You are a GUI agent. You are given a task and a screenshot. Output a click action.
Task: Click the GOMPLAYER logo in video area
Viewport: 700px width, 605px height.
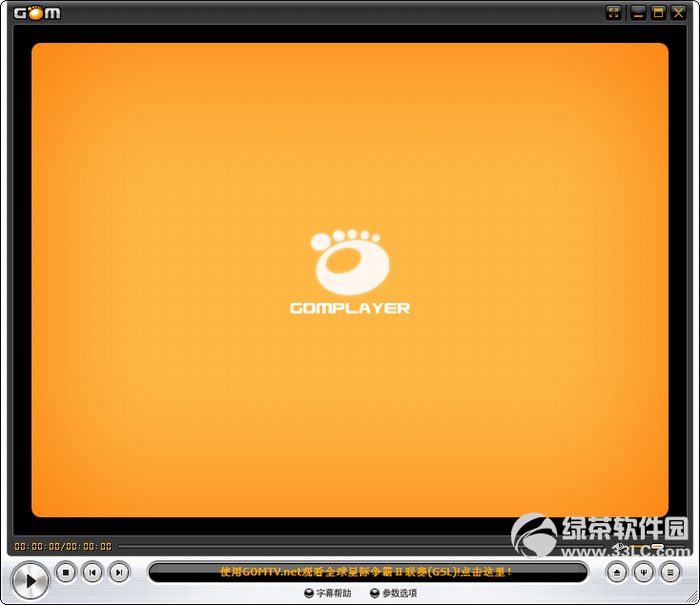click(x=350, y=272)
